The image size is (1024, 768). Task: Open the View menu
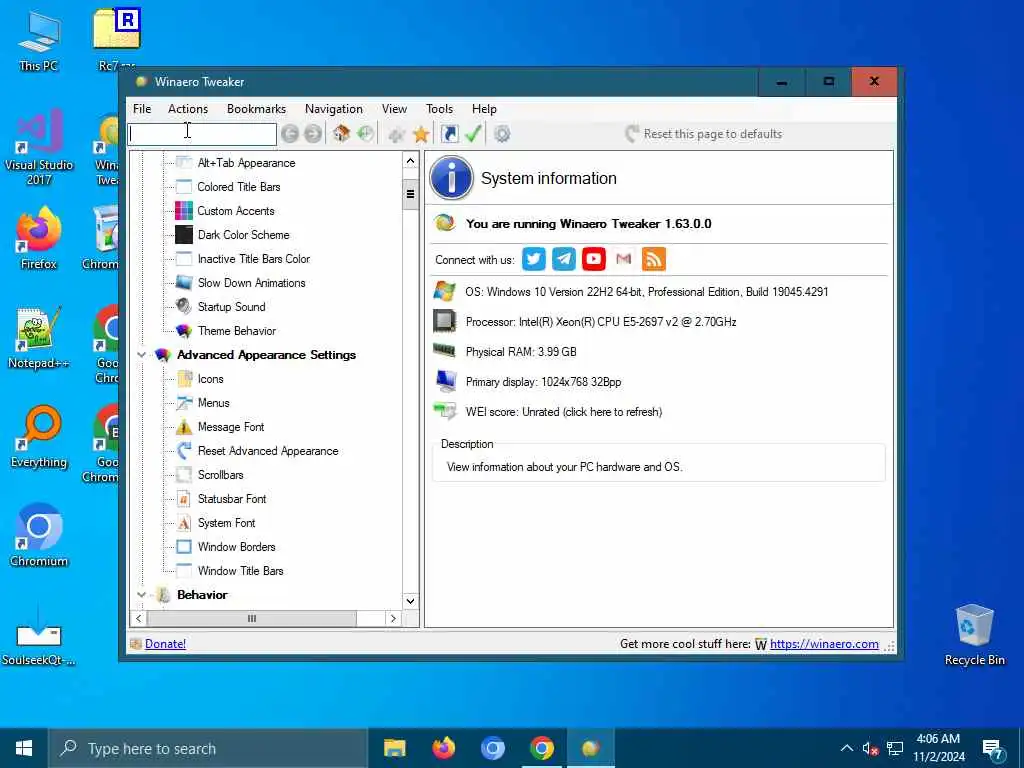(394, 109)
